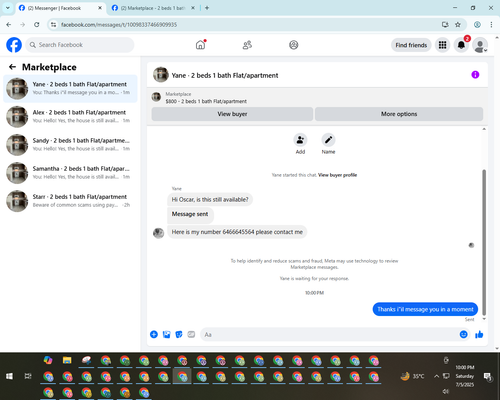Screen dimensions: 500x400
Task: Open the profile circle icon in top navigation
Action: 294,45
